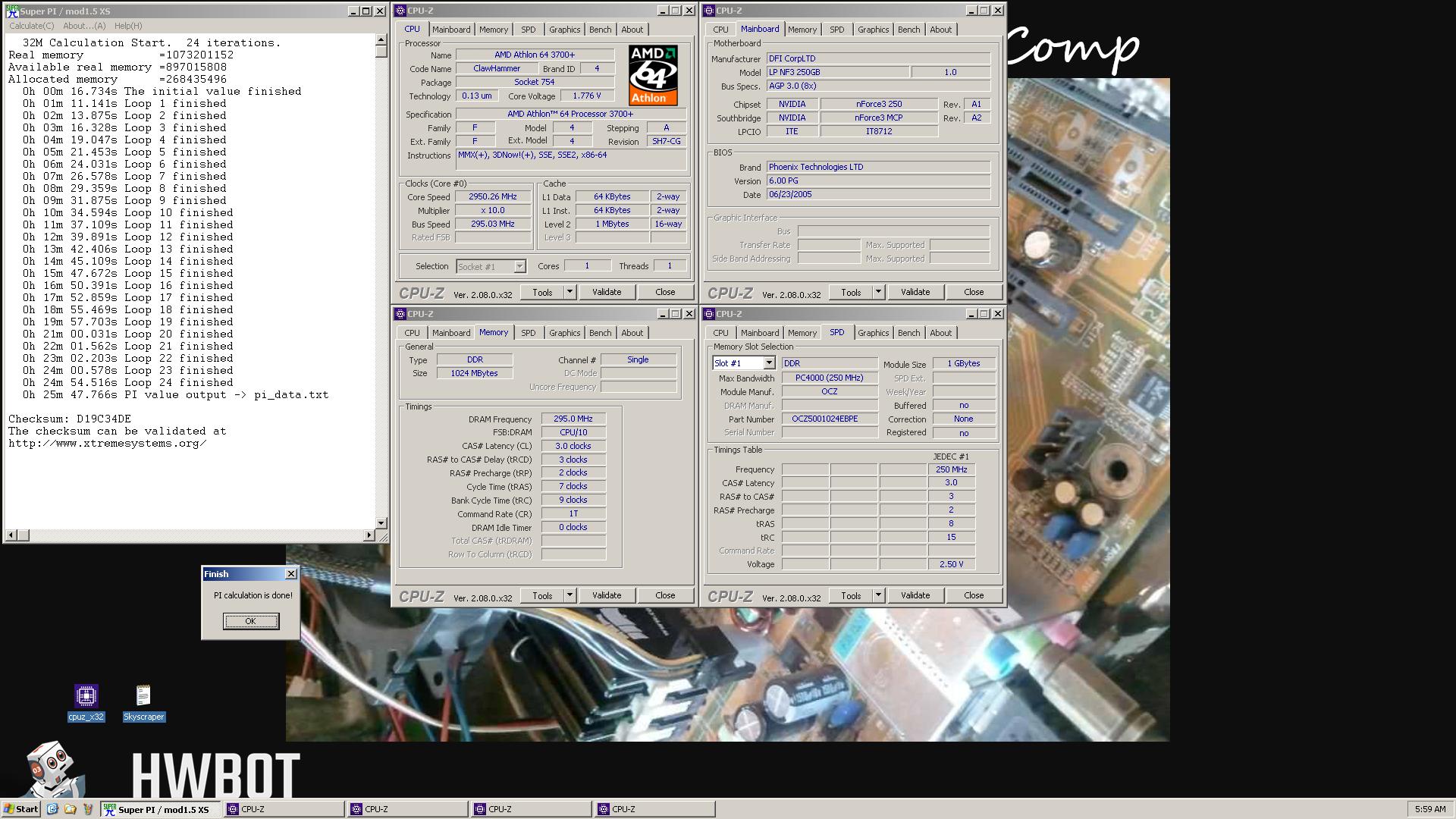The width and height of the screenshot is (1456, 819).
Task: Click the Command Rate value 1T
Action: pos(573,513)
